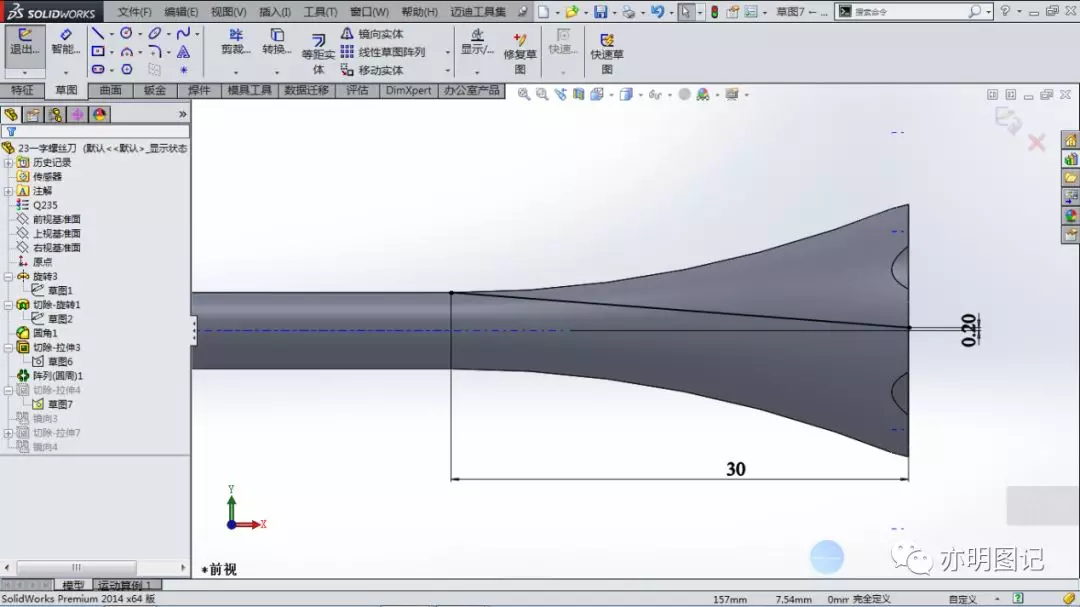
Task: Expand the panel tabs chevron (»)
Action: 183,114
